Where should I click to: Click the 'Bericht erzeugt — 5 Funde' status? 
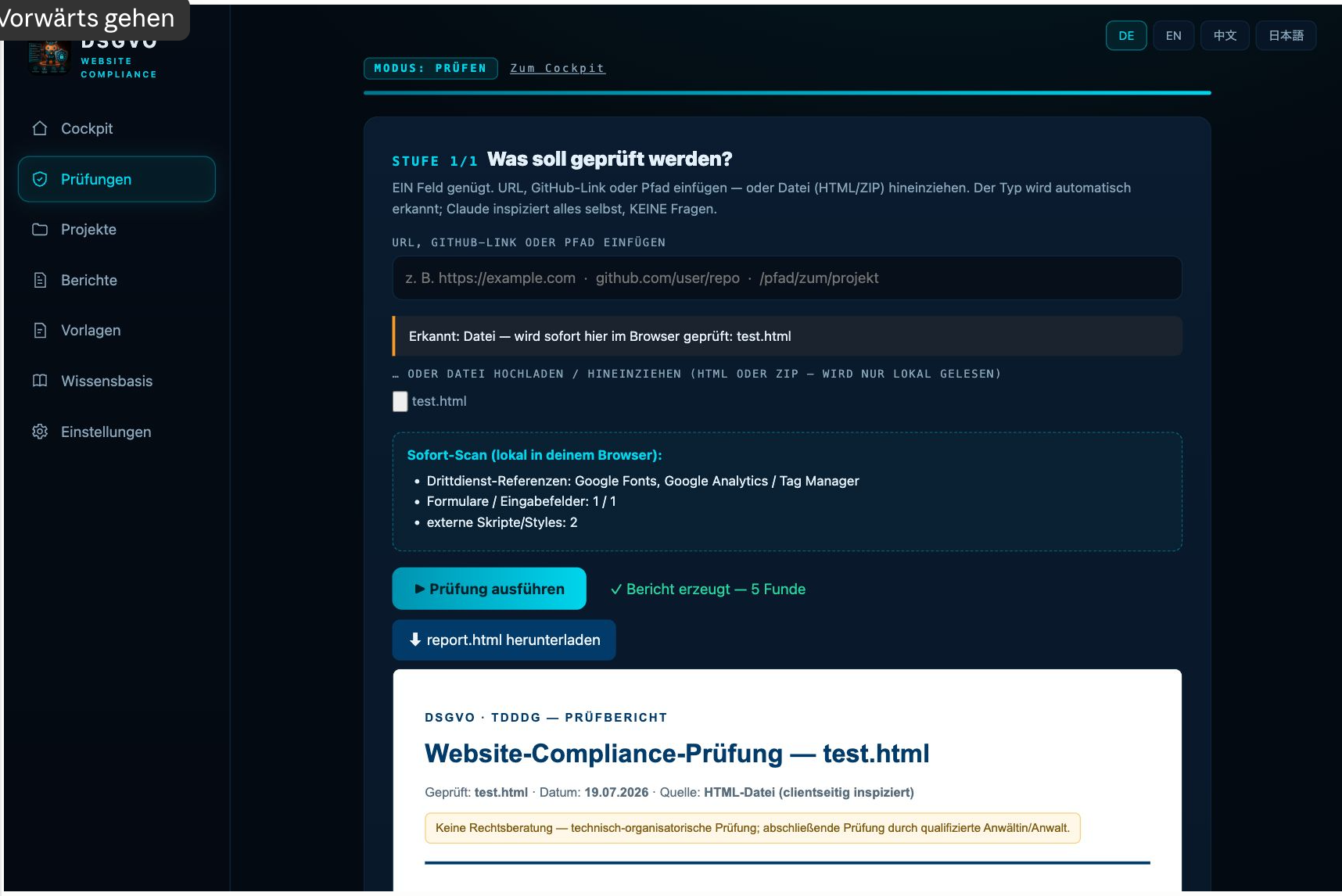coord(708,589)
